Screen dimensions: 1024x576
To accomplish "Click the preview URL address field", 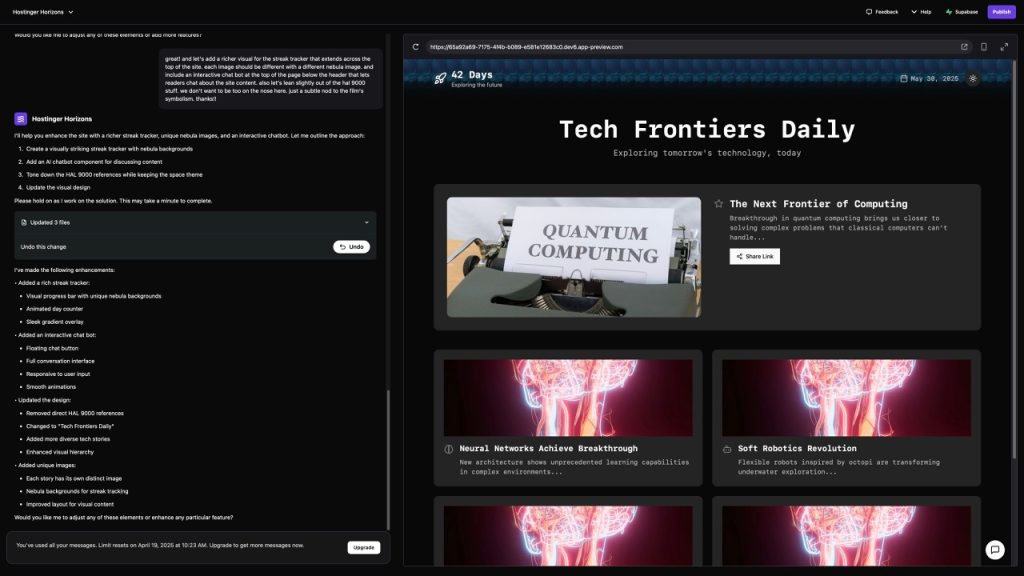I will tap(680, 47).
